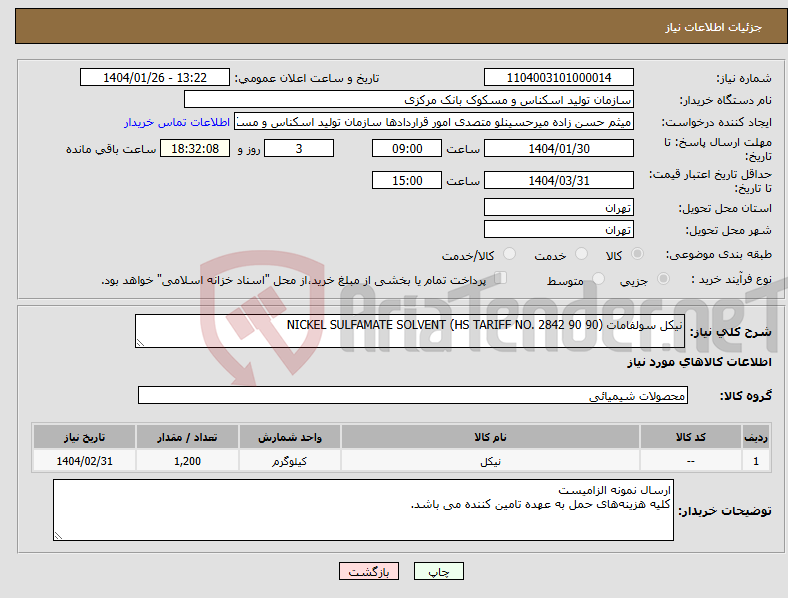Click the resize handle of description box
Screen dimensions: 788x598
tap(140, 343)
